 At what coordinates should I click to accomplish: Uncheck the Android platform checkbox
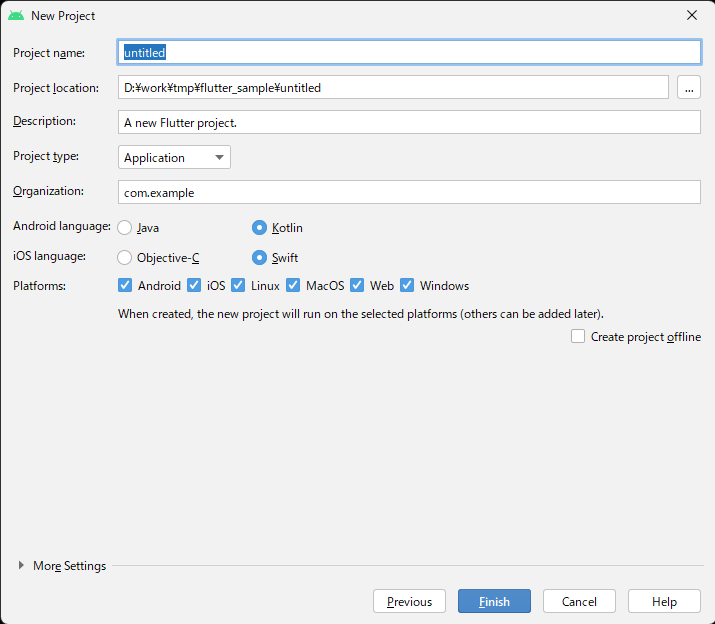[x=125, y=286]
